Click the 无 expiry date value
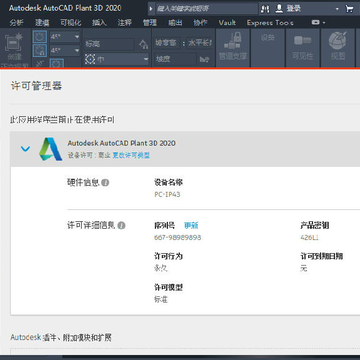The width and height of the screenshot is (360, 360). click(x=303, y=268)
